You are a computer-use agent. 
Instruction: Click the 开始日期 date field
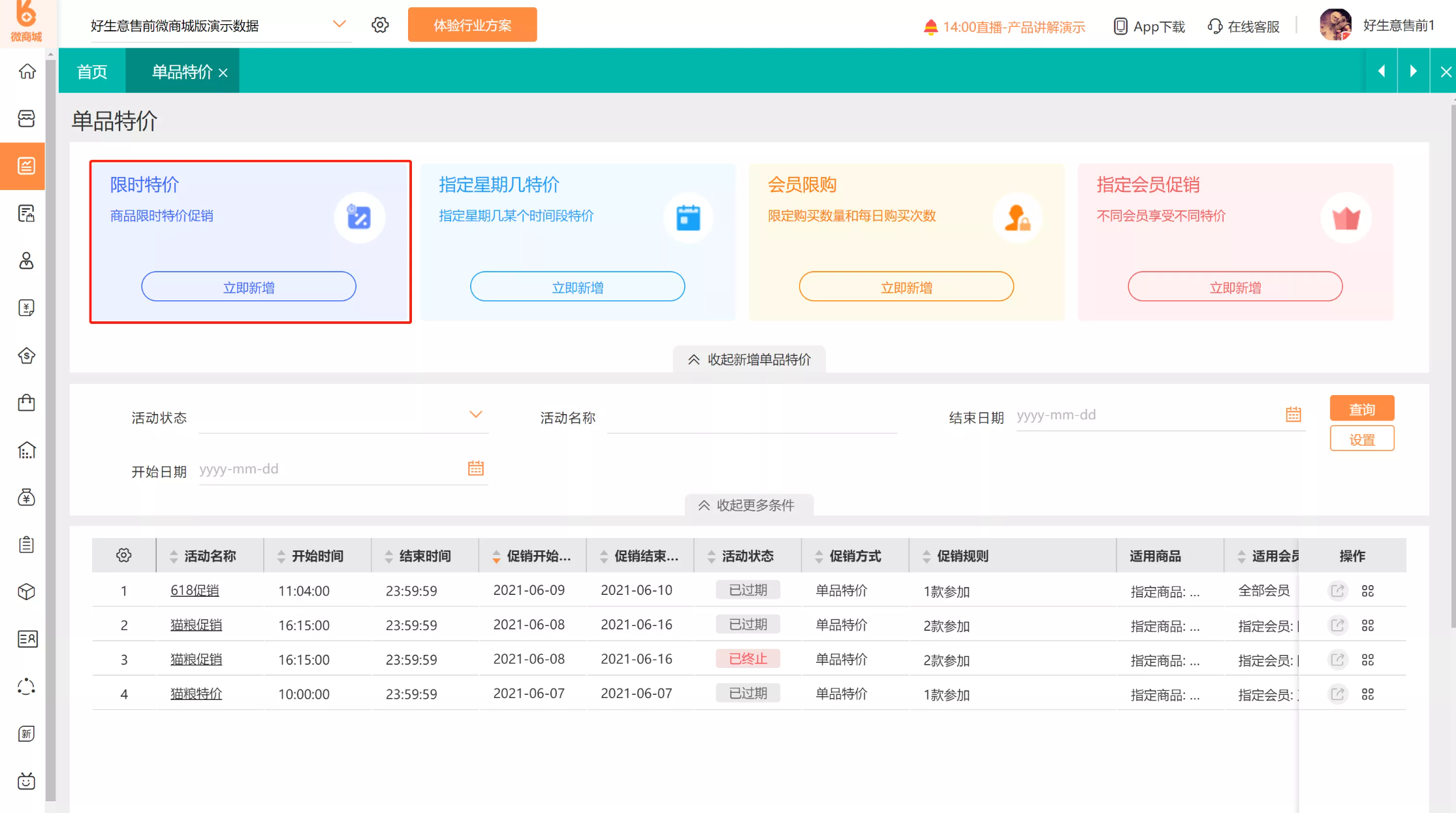point(343,469)
